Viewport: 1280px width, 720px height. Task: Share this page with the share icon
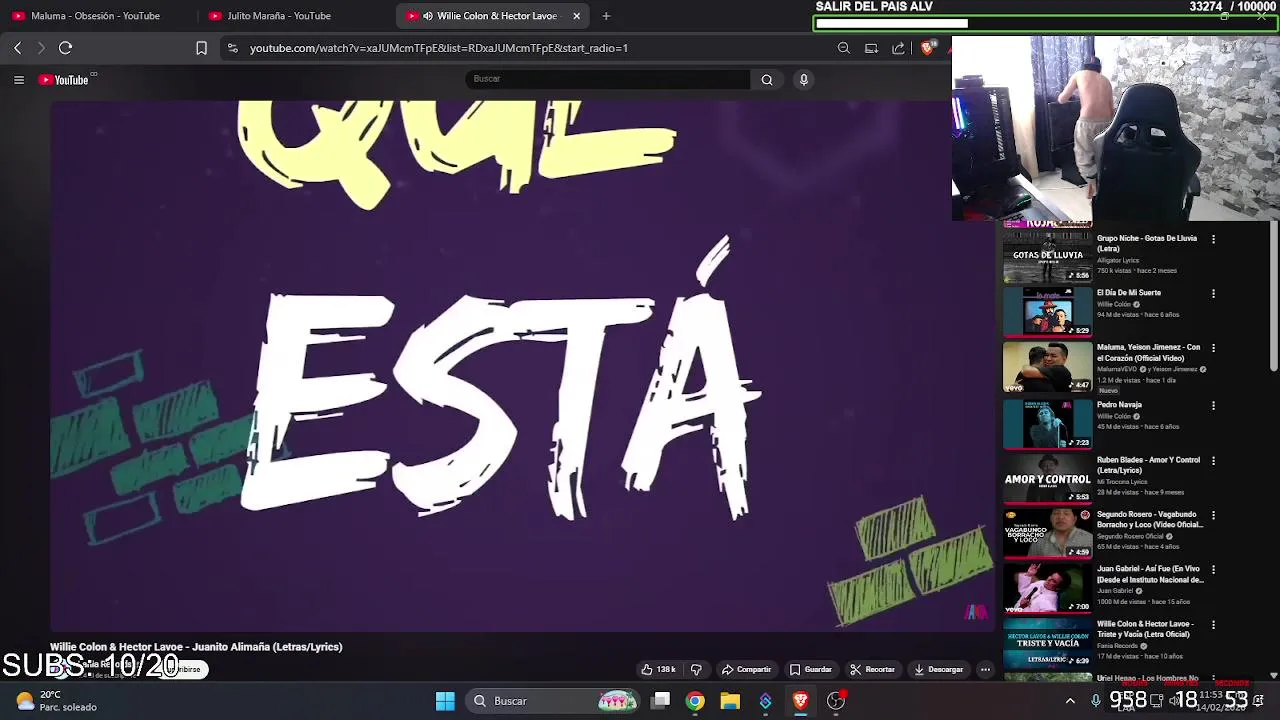(x=898, y=48)
